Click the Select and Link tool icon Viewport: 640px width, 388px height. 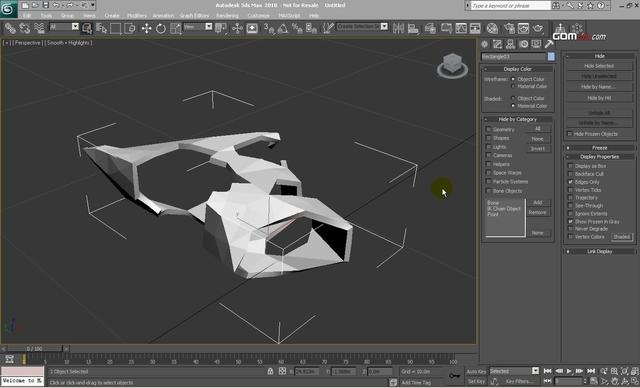10,28
